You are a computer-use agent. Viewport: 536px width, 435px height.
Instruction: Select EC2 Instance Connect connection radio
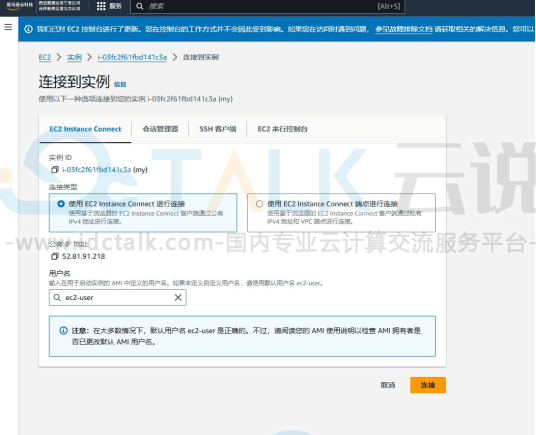click(x=61, y=204)
